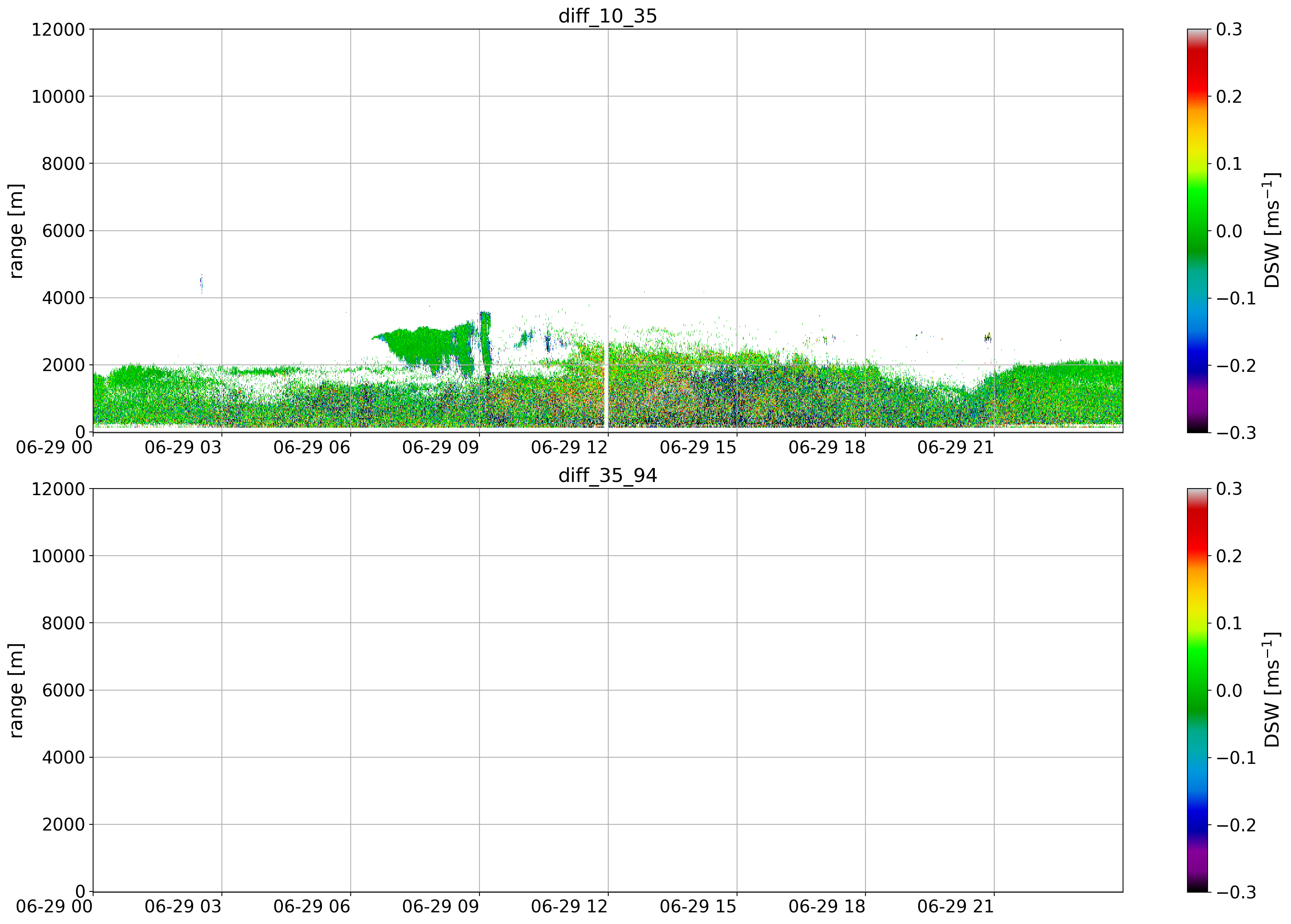Click the DSW [ms⁻¹] label beside diff_10_35 colorbar
This screenshot has height=924, width=1291.
pos(1271,230)
